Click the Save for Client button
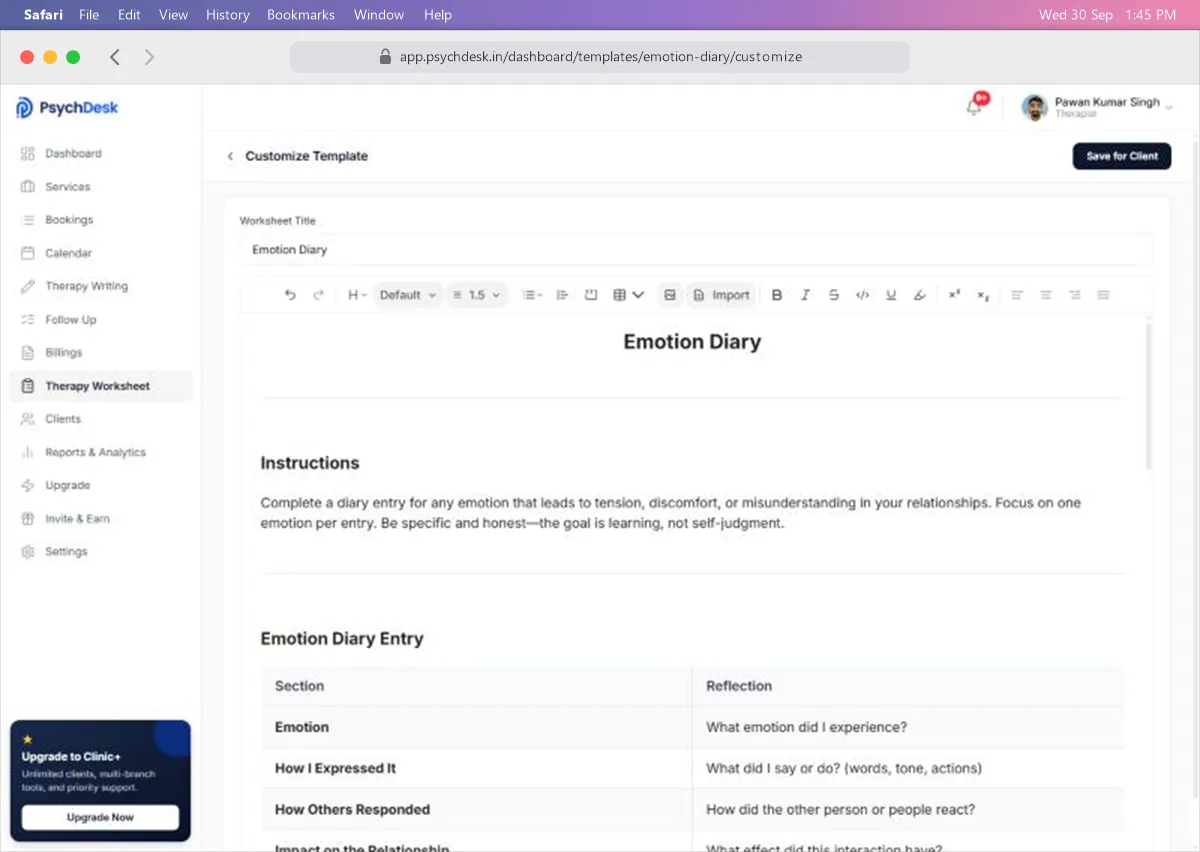 click(x=1122, y=156)
